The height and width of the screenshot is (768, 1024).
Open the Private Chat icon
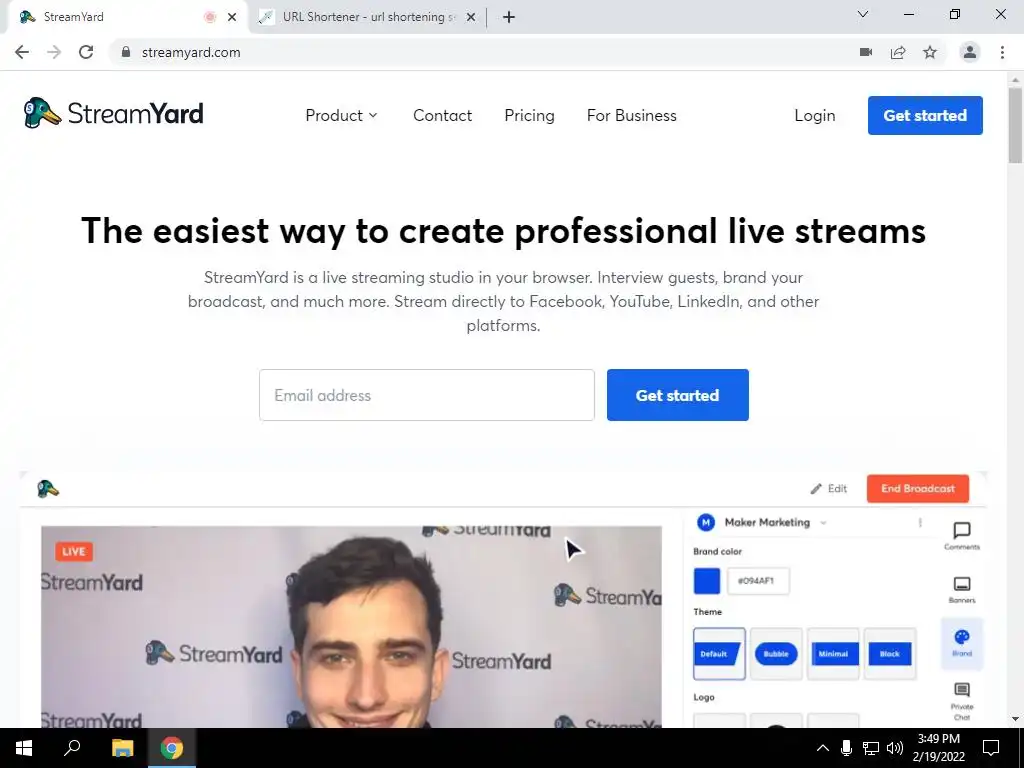pos(962,701)
